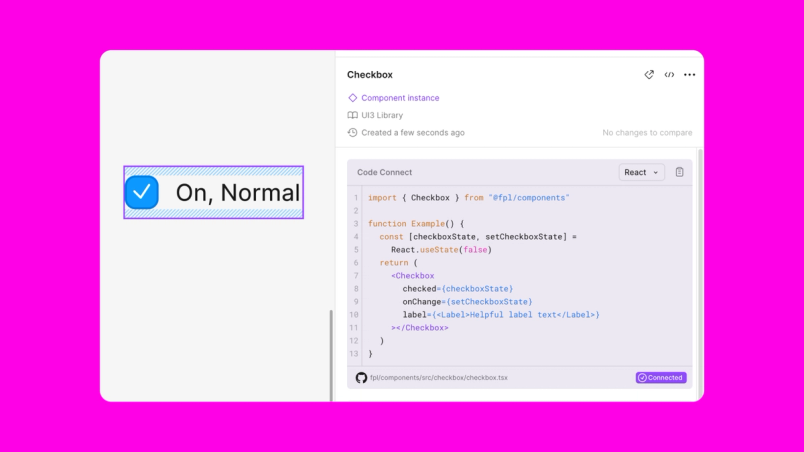The image size is (804, 452).
Task: Click the 'Created a few seconds ago' text
Action: coord(413,133)
